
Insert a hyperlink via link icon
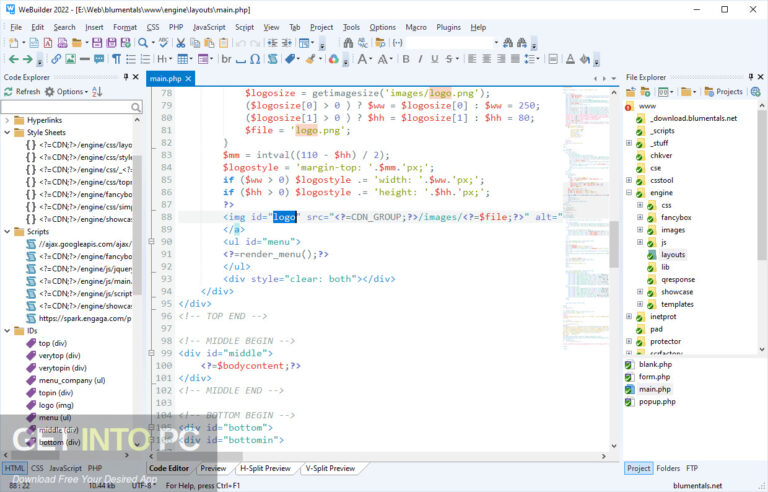coord(56,59)
